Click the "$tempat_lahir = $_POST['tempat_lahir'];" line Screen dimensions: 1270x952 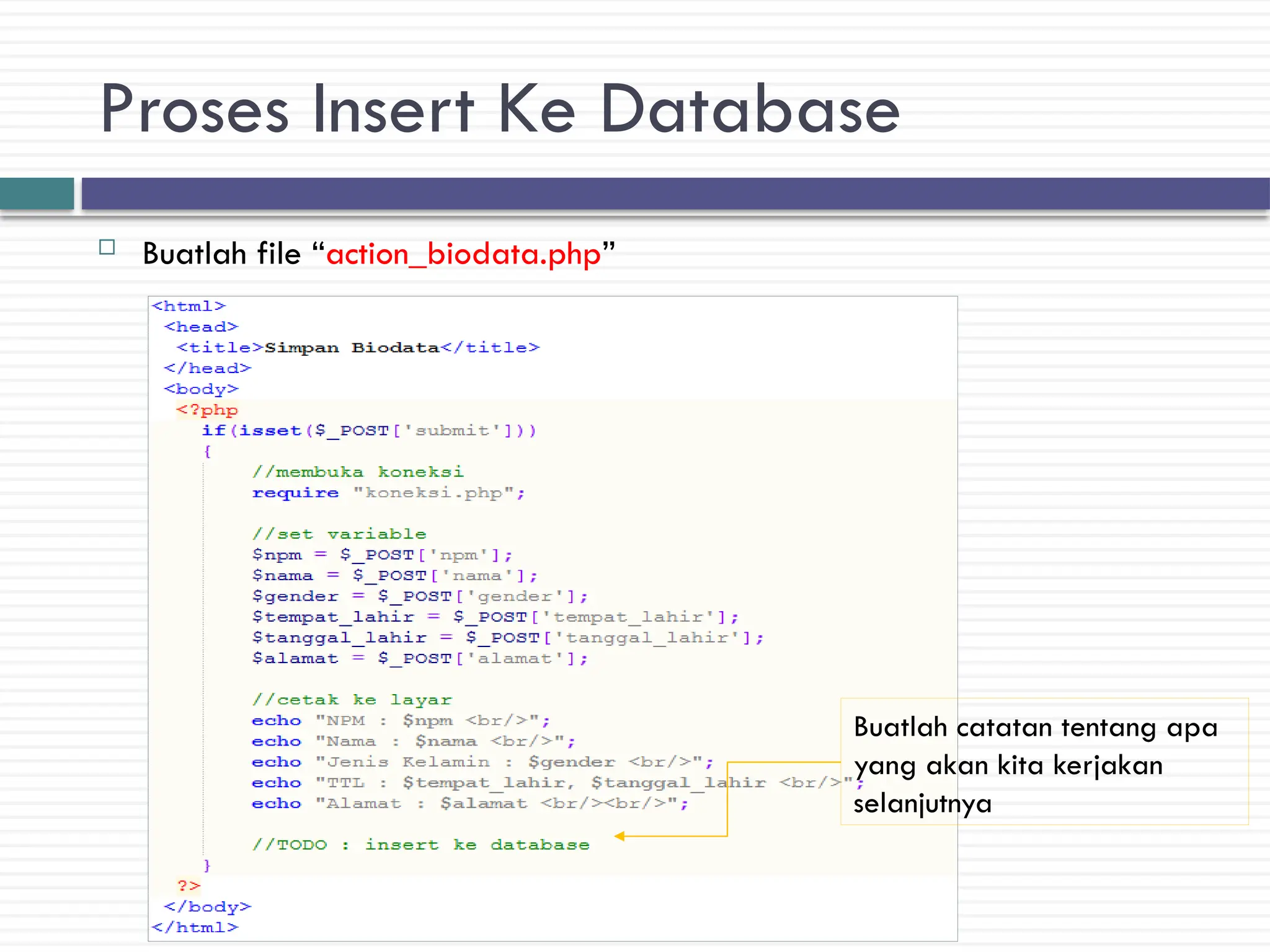coord(495,617)
